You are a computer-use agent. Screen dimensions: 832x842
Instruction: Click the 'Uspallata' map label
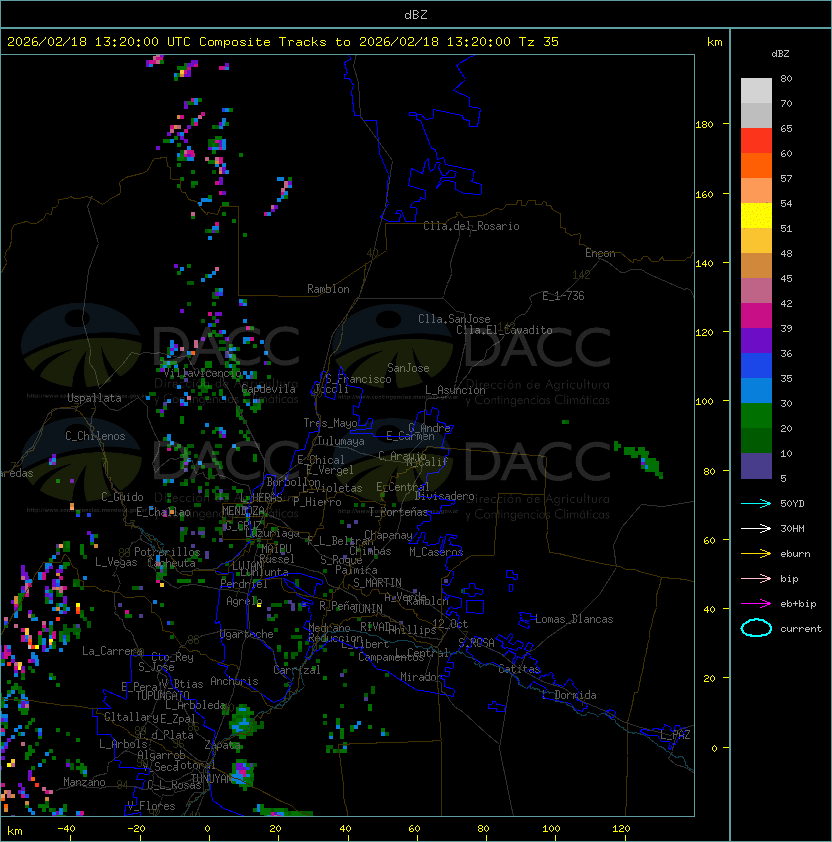94,398
